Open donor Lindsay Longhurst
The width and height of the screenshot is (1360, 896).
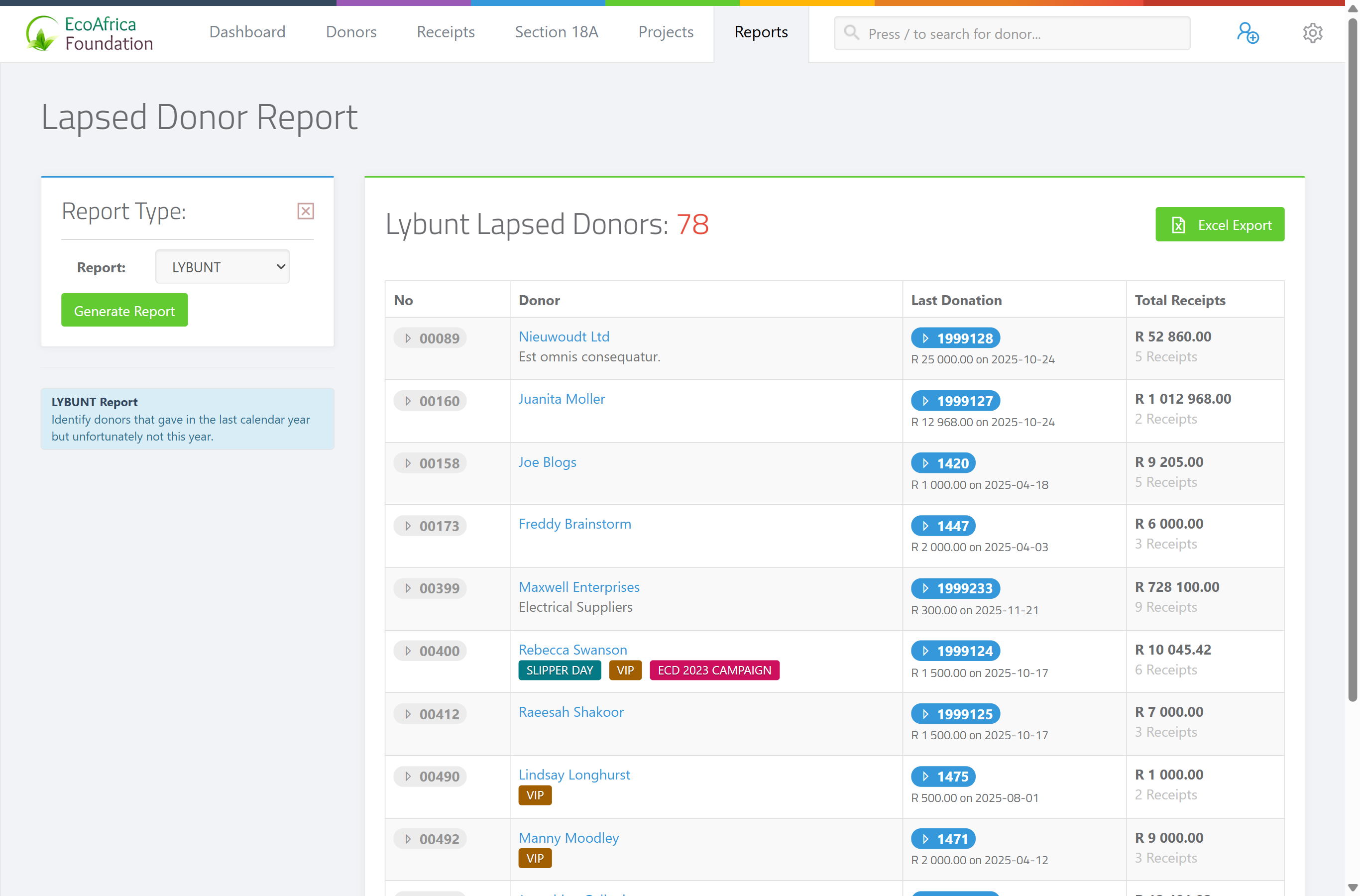click(574, 774)
